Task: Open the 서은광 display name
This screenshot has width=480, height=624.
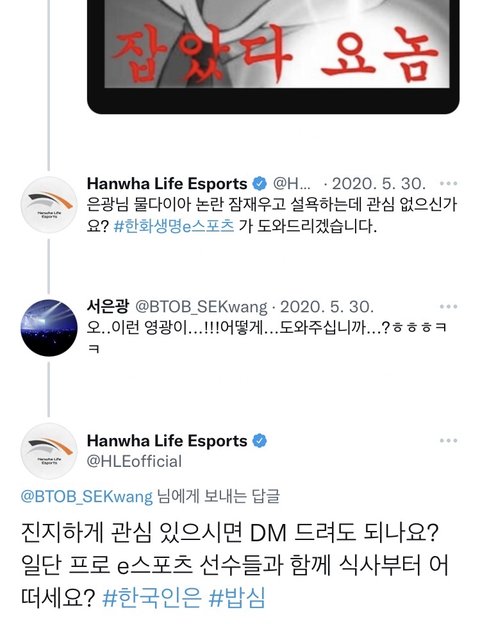Action: [108, 306]
